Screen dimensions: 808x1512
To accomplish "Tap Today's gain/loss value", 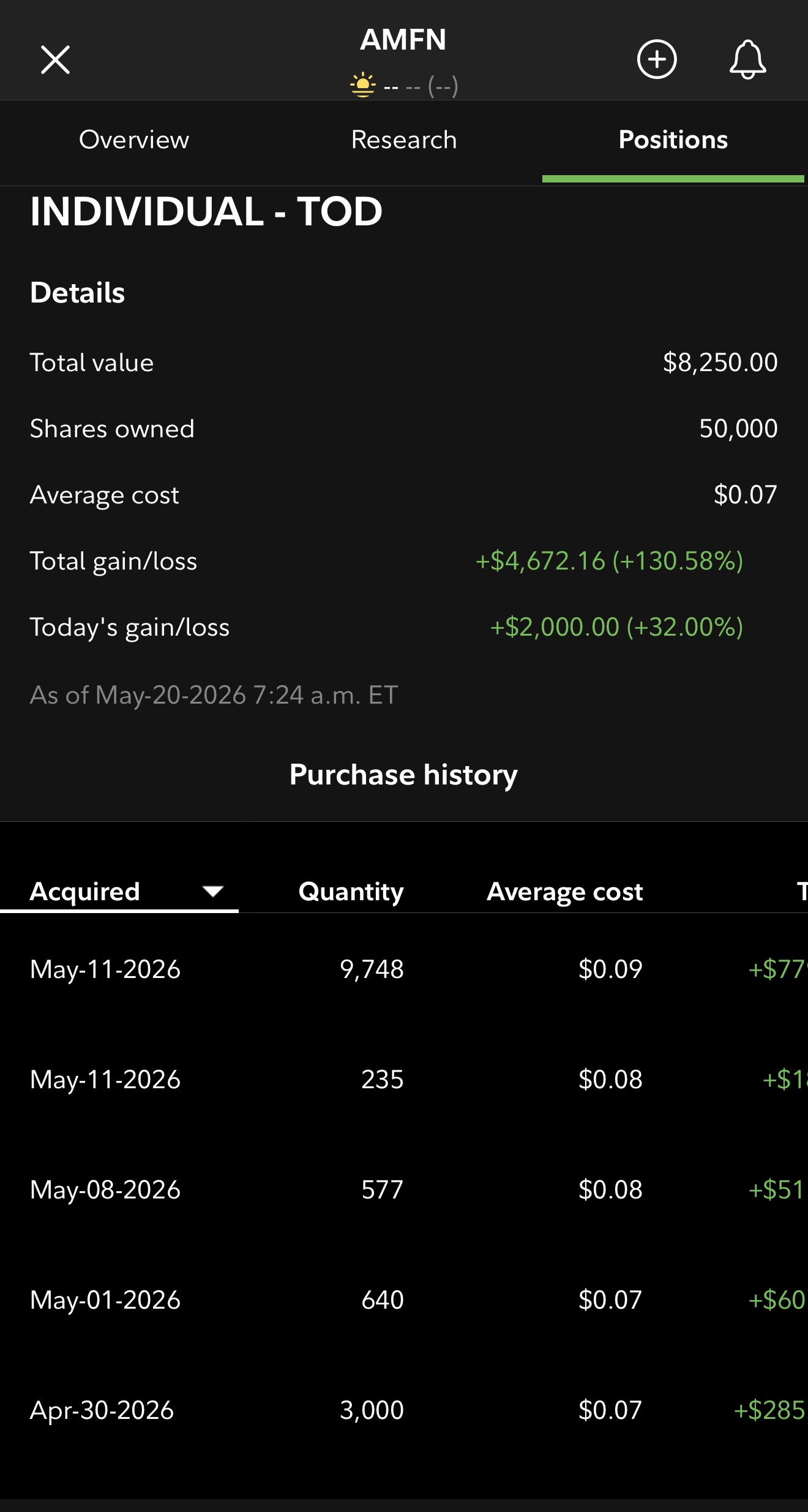I will (x=616, y=627).
